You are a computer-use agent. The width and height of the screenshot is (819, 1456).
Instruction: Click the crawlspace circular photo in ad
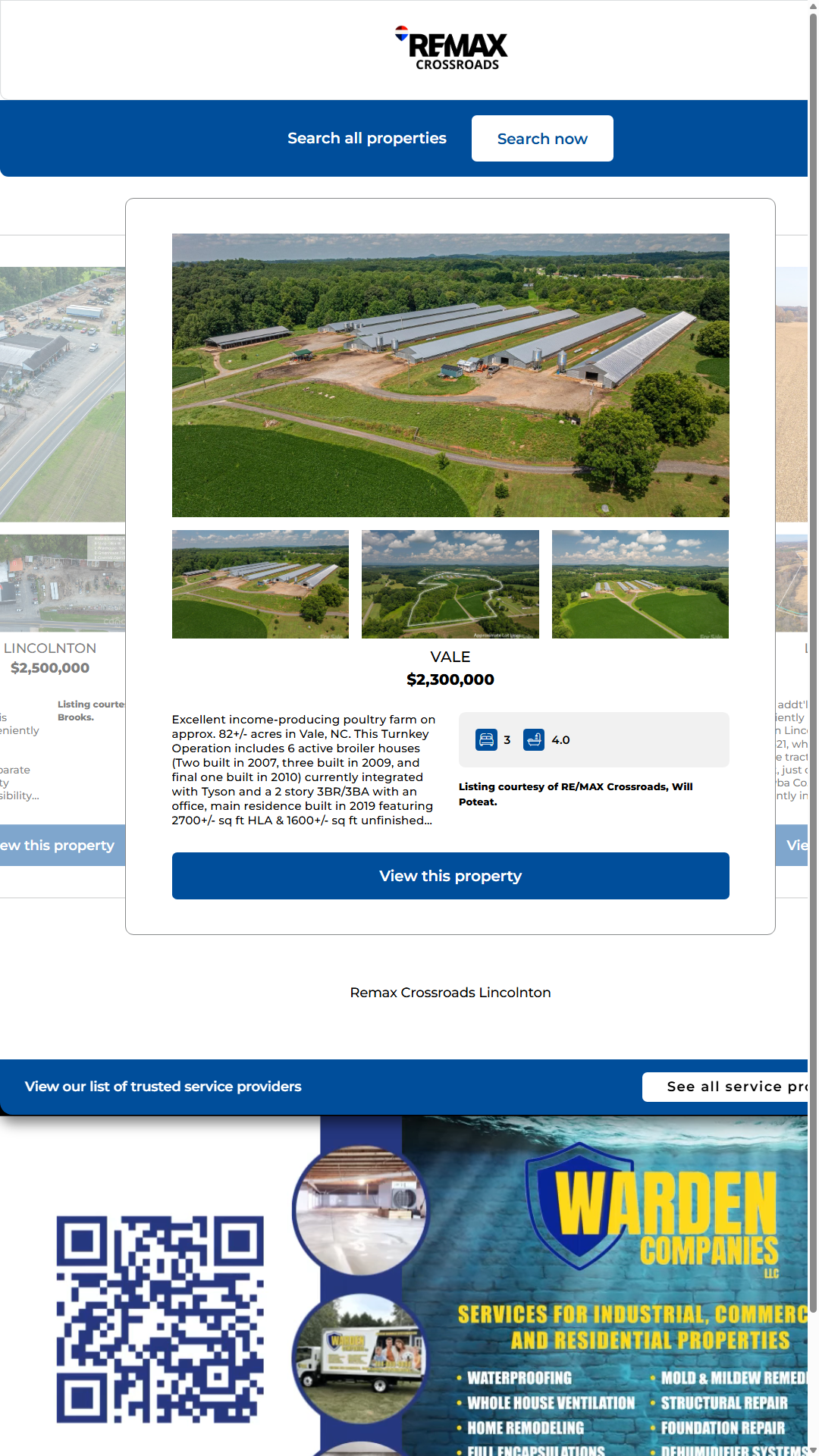359,1211
